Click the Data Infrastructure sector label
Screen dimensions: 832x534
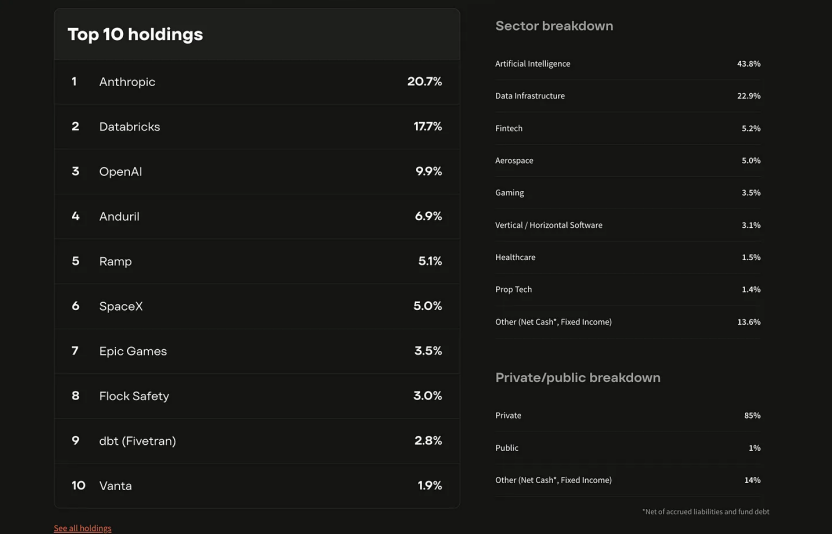click(x=530, y=96)
